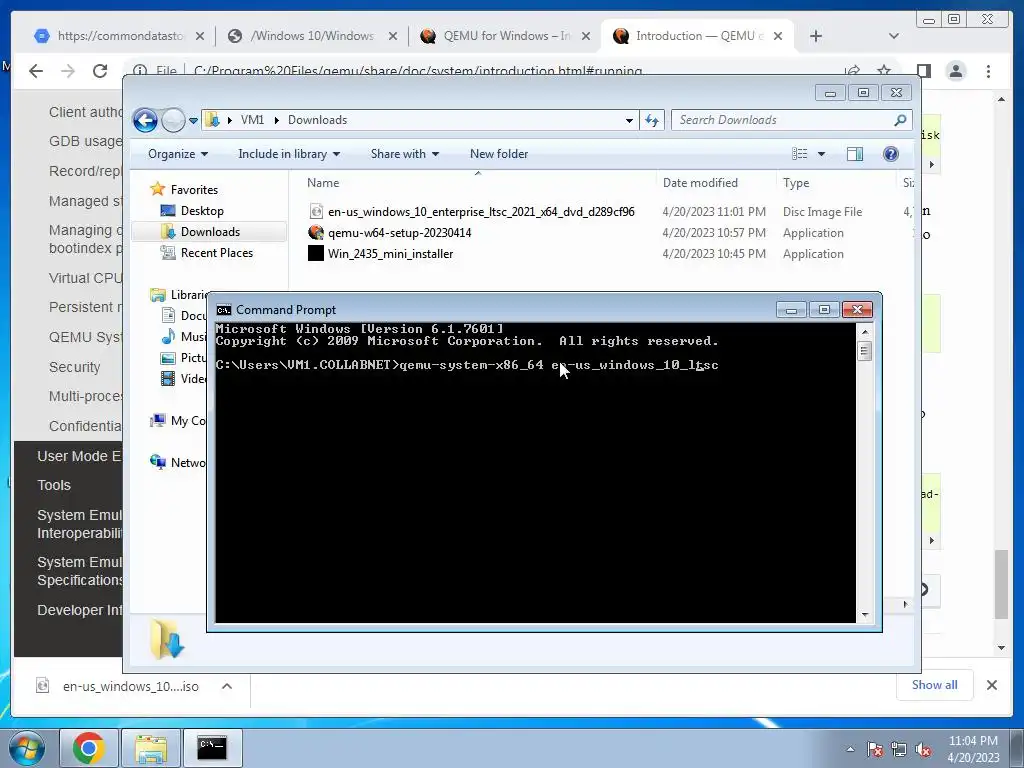Open download item options chevron
The height and width of the screenshot is (768, 1024).
227,686
